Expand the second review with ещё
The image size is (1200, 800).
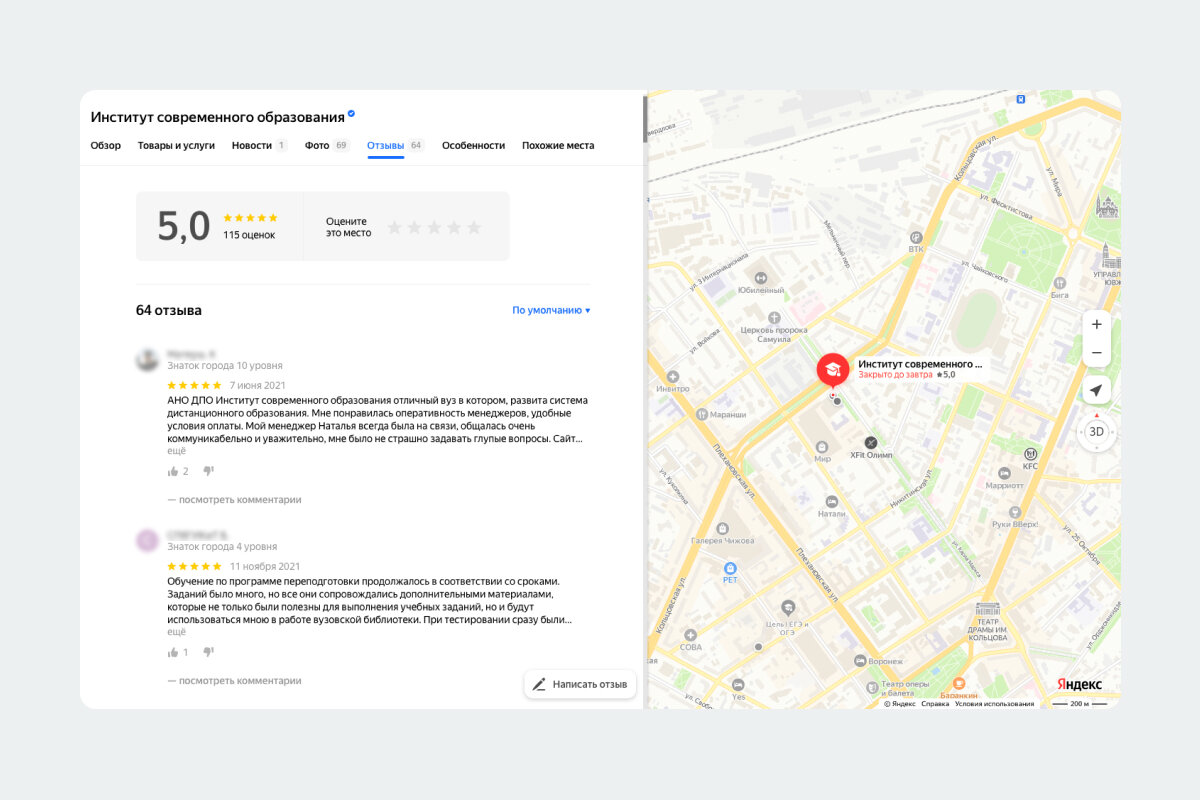(176, 632)
